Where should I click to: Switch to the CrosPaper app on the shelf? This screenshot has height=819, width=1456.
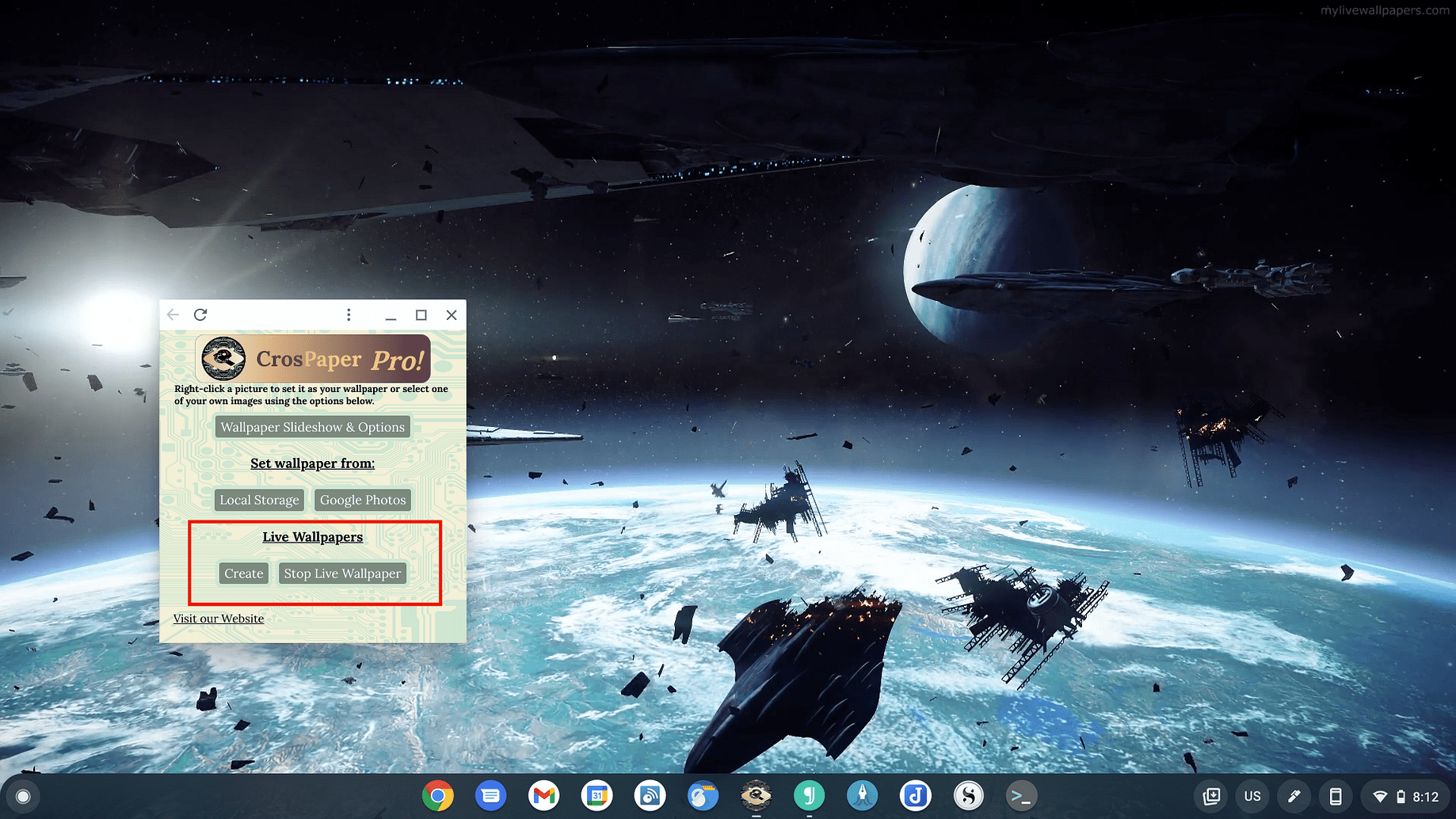pyautogui.click(x=756, y=795)
